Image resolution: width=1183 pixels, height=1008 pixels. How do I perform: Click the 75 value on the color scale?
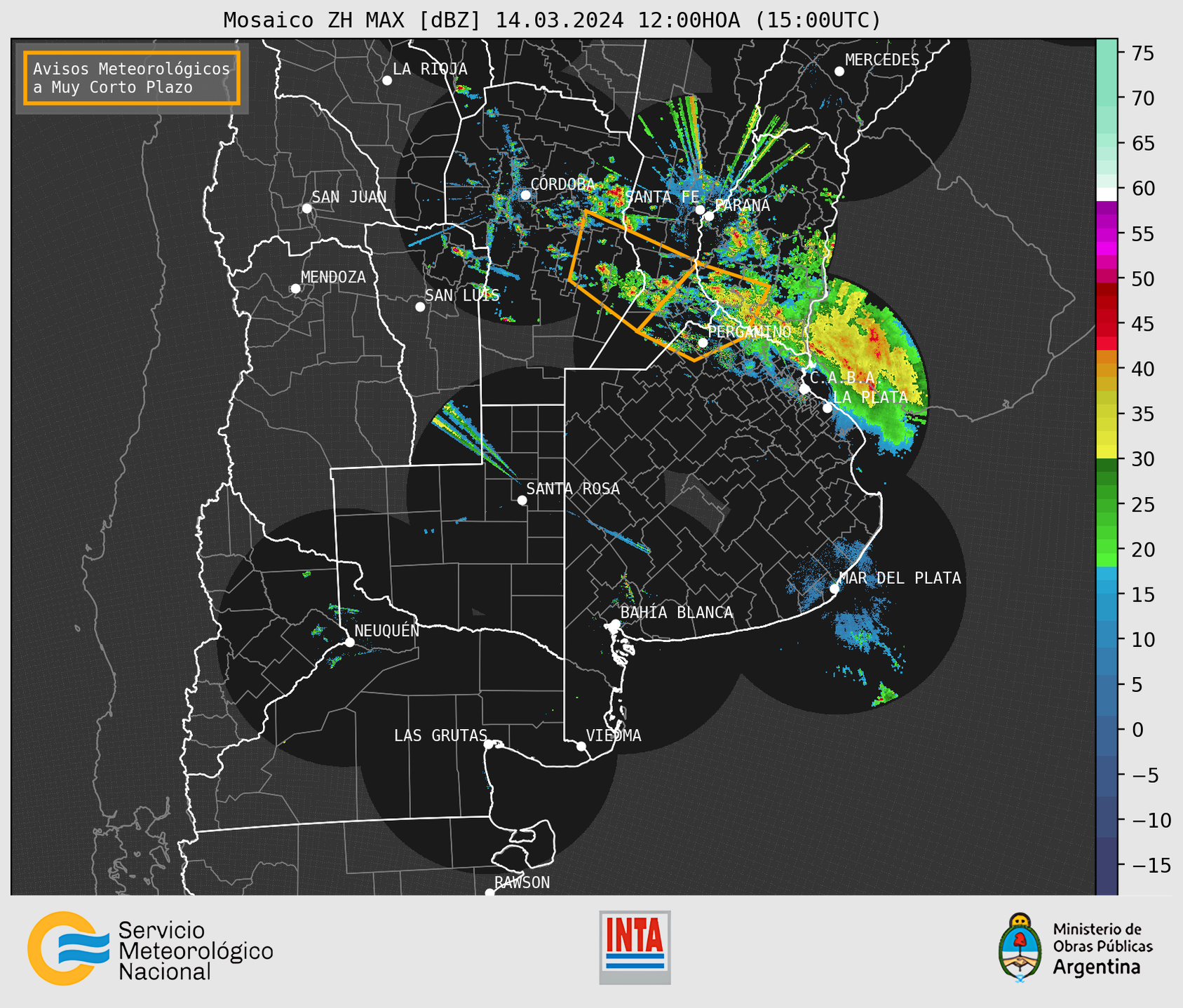click(1142, 53)
